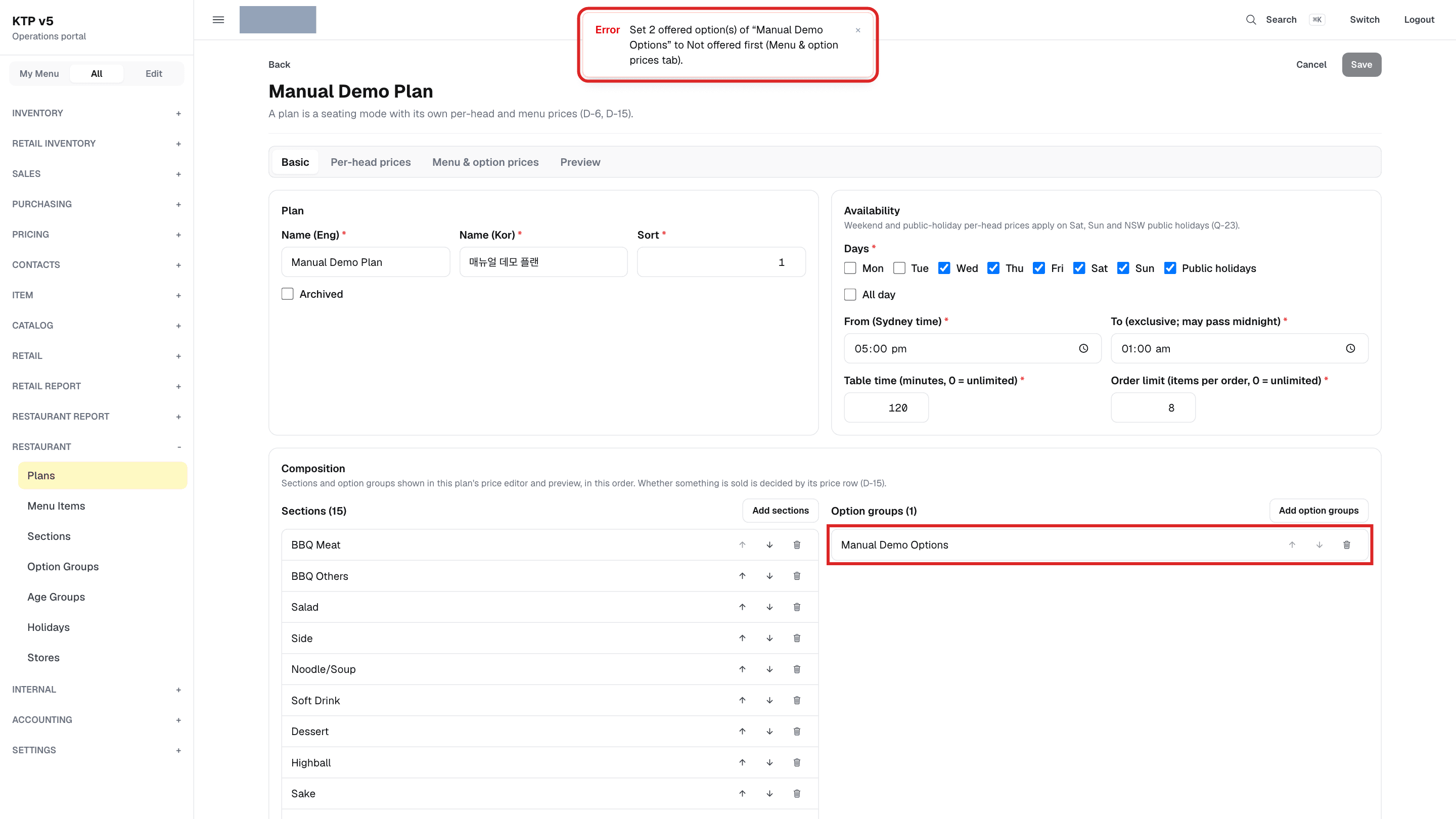Delete the Highball section
The width and height of the screenshot is (1456, 819).
pos(796,762)
